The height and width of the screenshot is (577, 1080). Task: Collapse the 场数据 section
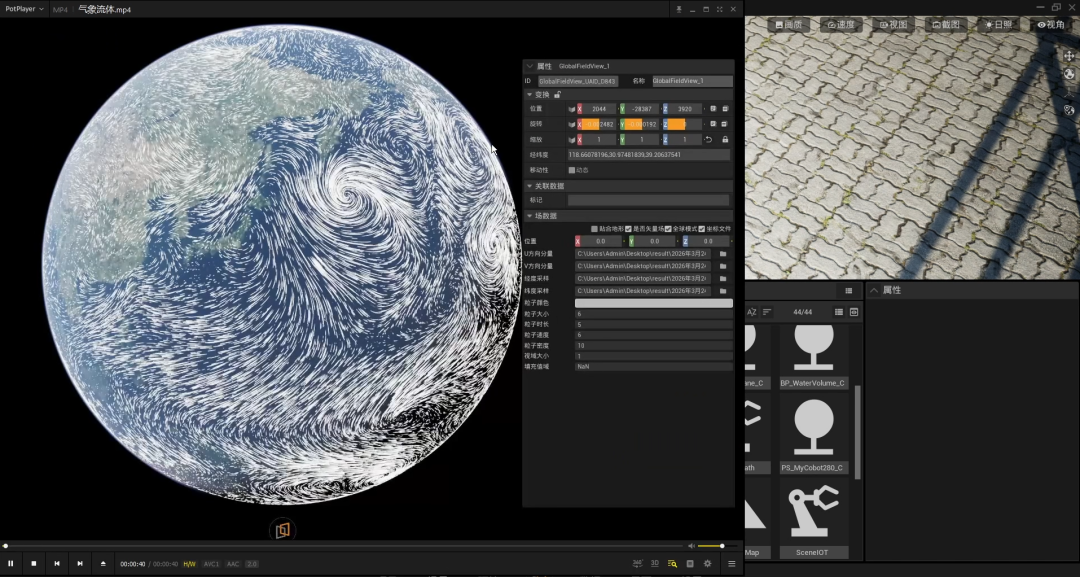pos(530,216)
